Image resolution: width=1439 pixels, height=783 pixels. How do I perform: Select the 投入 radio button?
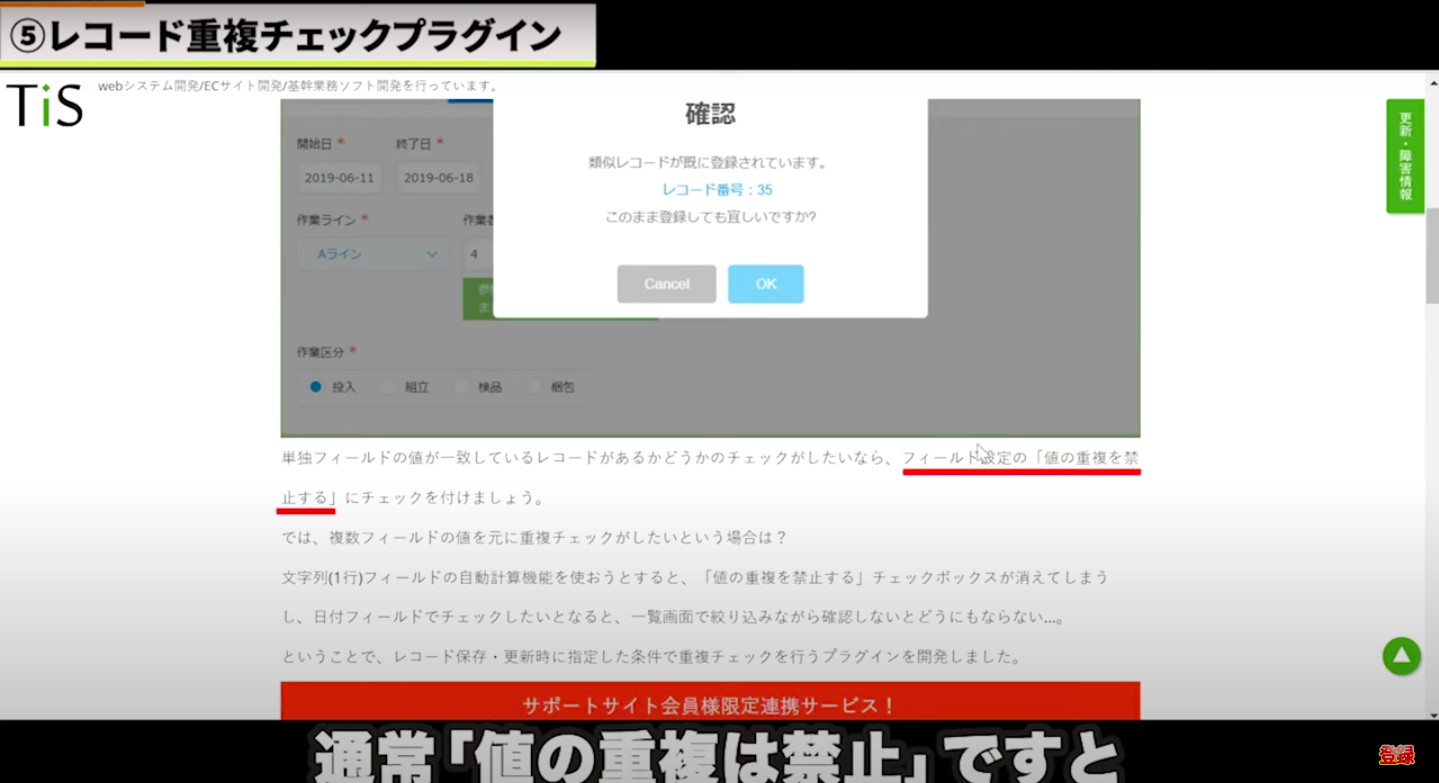click(316, 387)
